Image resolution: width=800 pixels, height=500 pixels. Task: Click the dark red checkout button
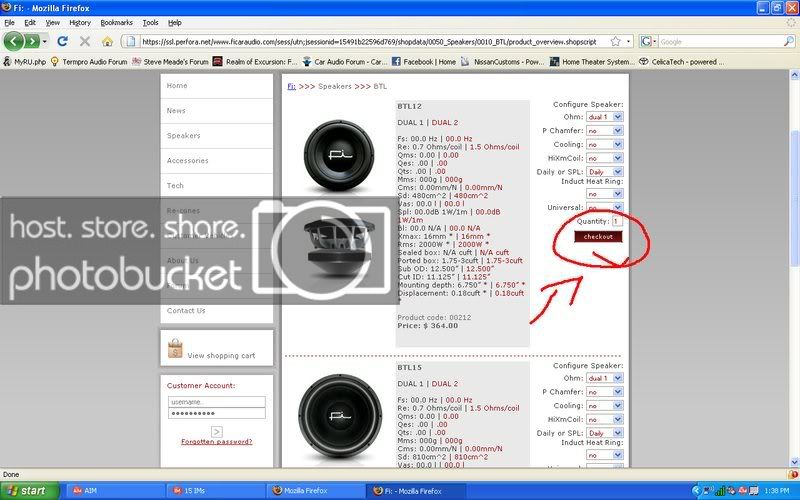click(598, 237)
